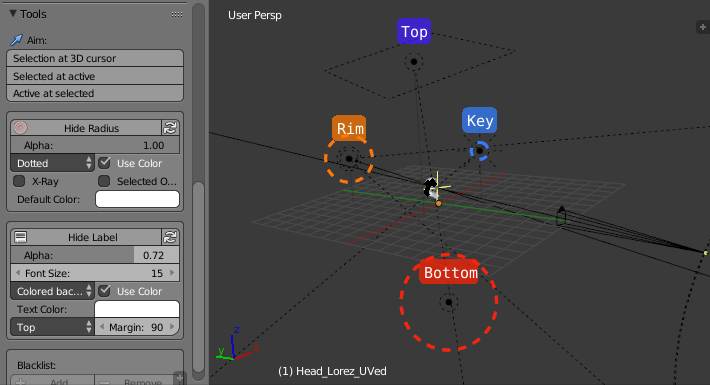Image resolution: width=710 pixels, height=385 pixels.
Task: Toggle the Selected Only checkbox
Action: pyautogui.click(x=104, y=181)
